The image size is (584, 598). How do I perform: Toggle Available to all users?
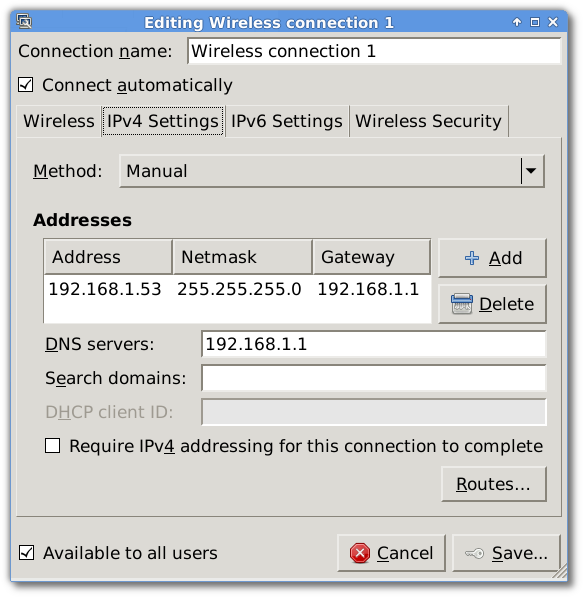[26, 553]
